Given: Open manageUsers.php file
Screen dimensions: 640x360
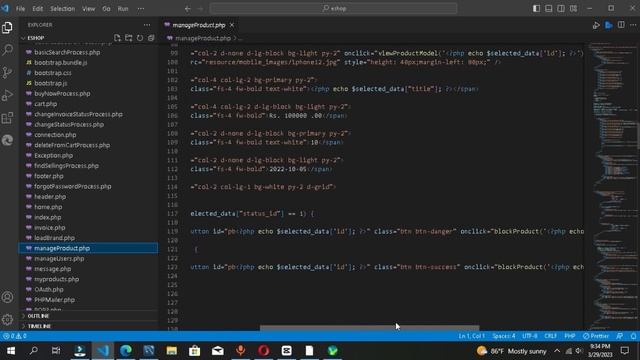Looking at the screenshot, I should tap(59, 258).
